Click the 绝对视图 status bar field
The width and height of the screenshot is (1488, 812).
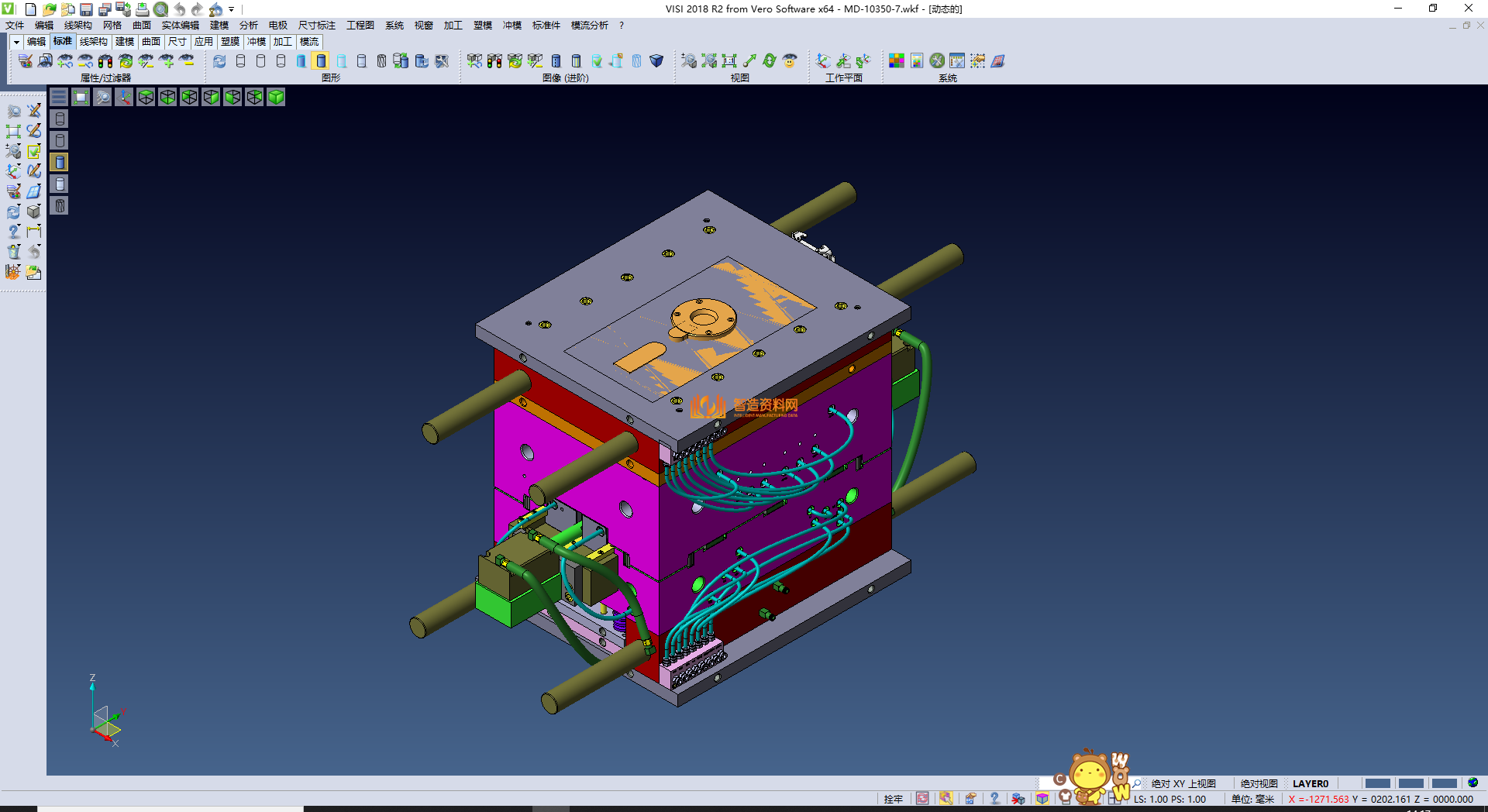pos(1259,783)
